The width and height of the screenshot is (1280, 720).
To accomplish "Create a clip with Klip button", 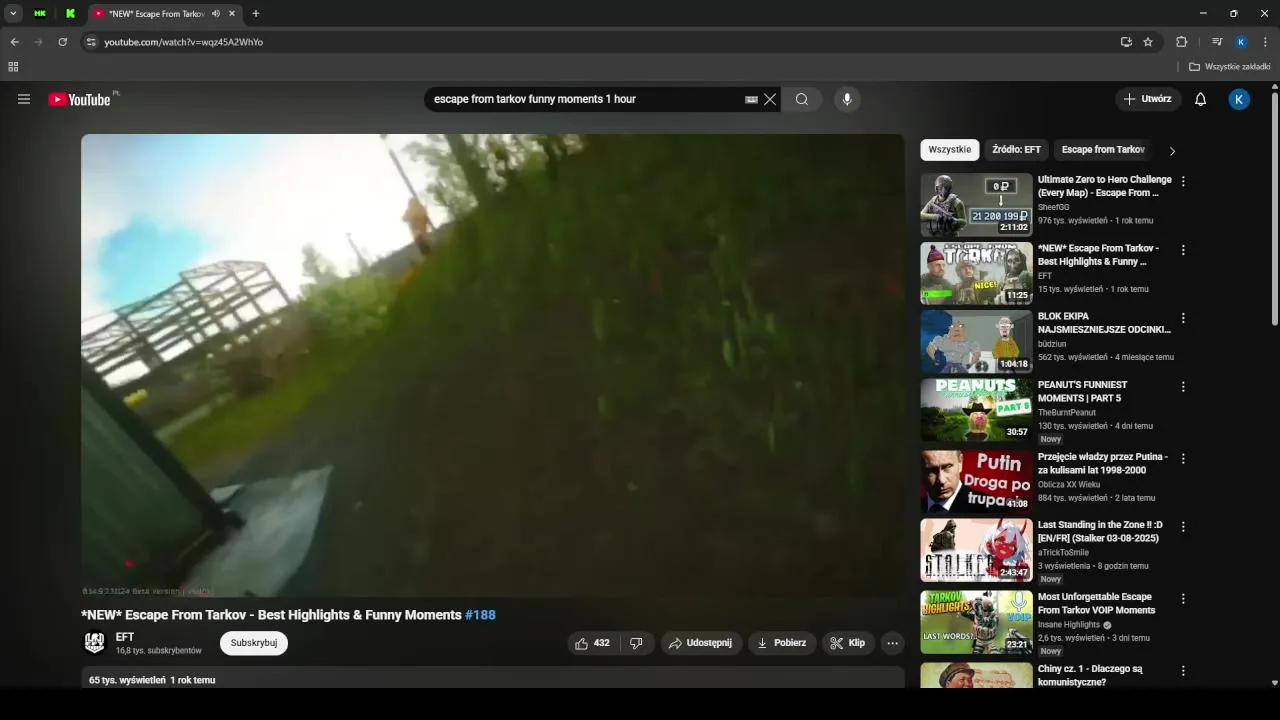I will (x=848, y=643).
